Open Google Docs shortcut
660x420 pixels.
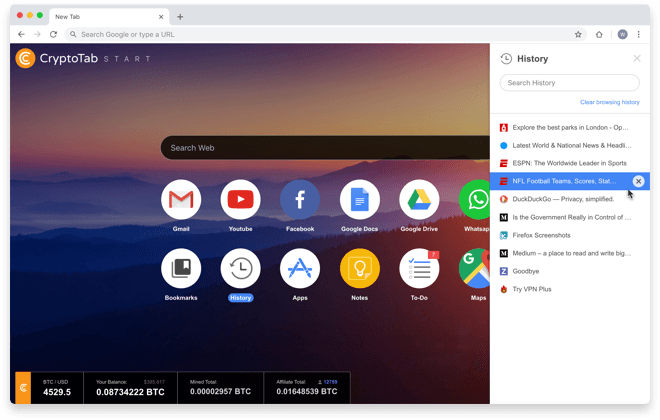(359, 200)
